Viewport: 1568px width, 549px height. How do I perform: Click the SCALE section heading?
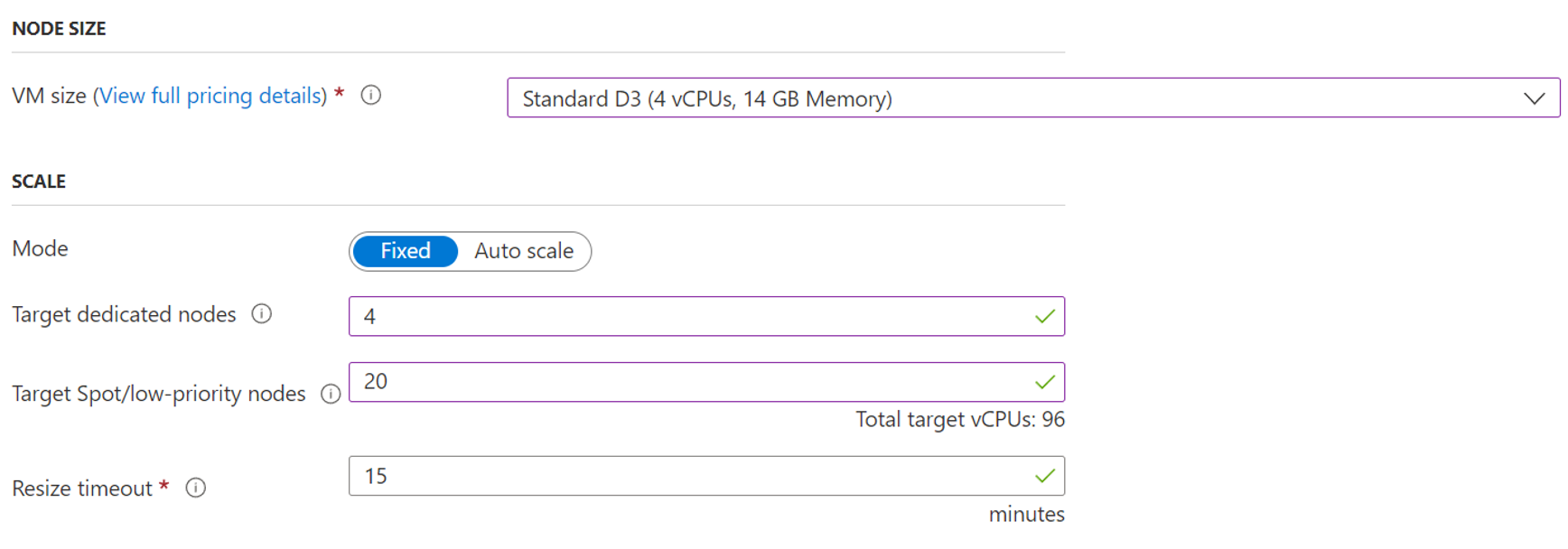coord(39,181)
